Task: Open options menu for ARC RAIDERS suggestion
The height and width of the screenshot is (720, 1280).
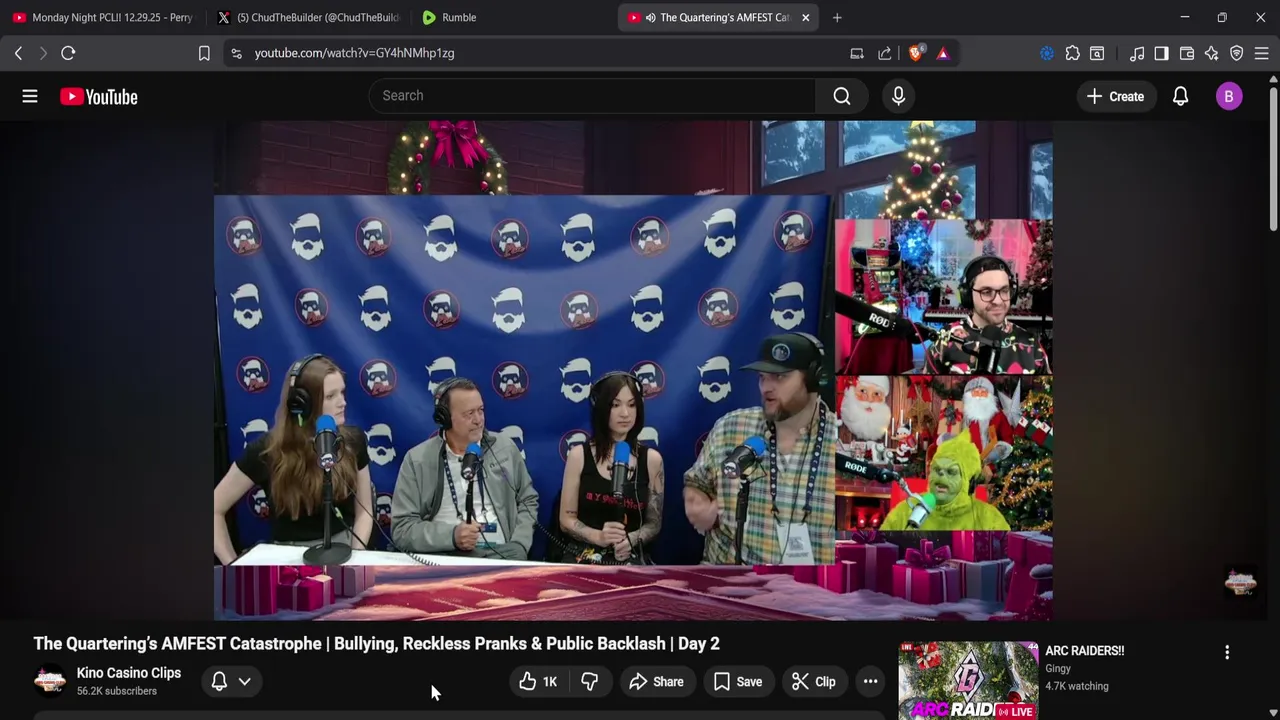Action: pyautogui.click(x=1227, y=653)
